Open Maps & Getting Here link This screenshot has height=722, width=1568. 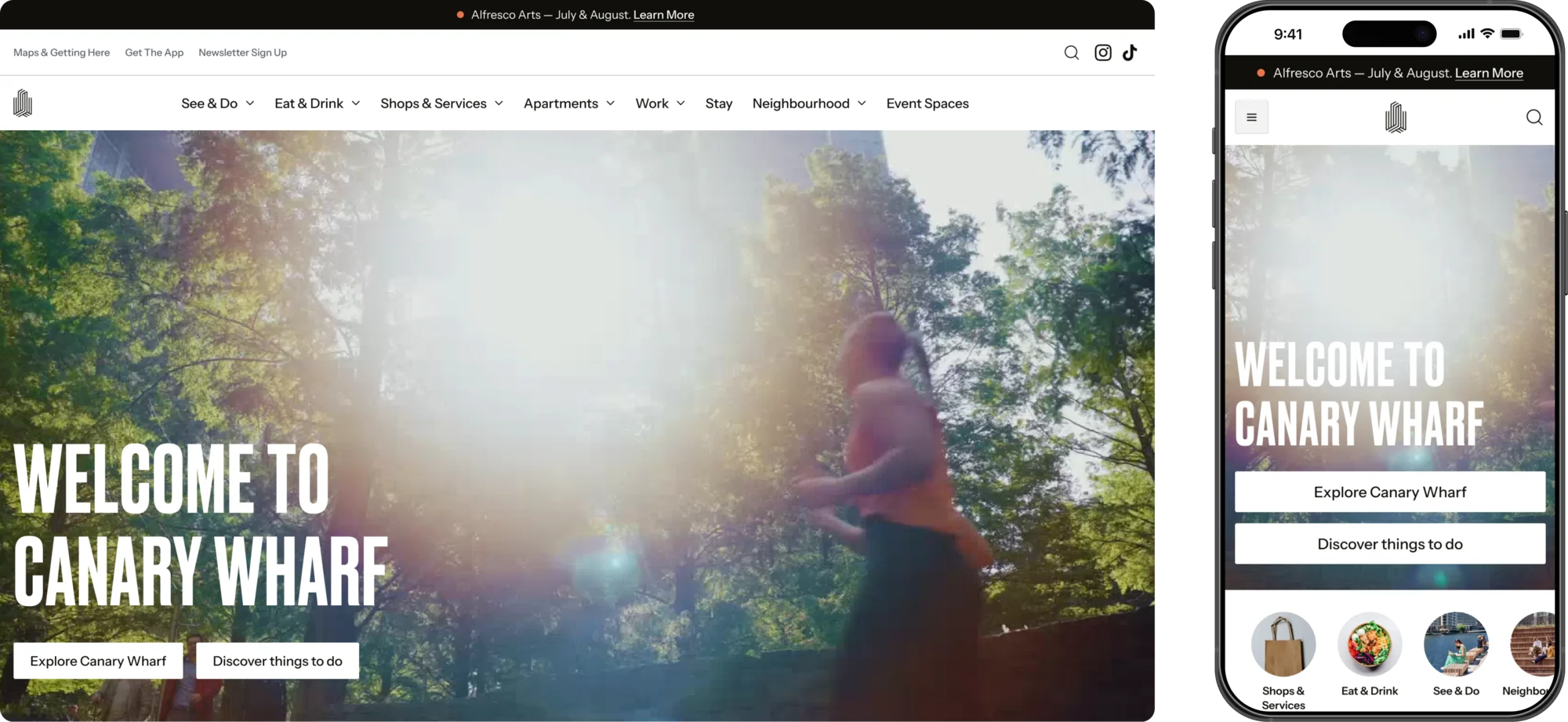coord(61,53)
